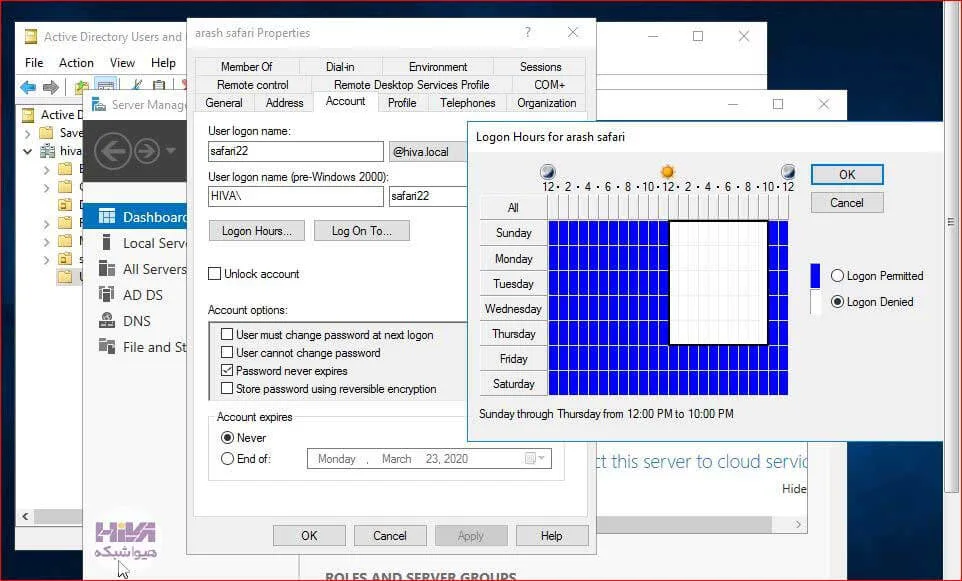Image resolution: width=962 pixels, height=581 pixels.
Task: Click the help question mark in Properties dialog
Action: [x=528, y=33]
